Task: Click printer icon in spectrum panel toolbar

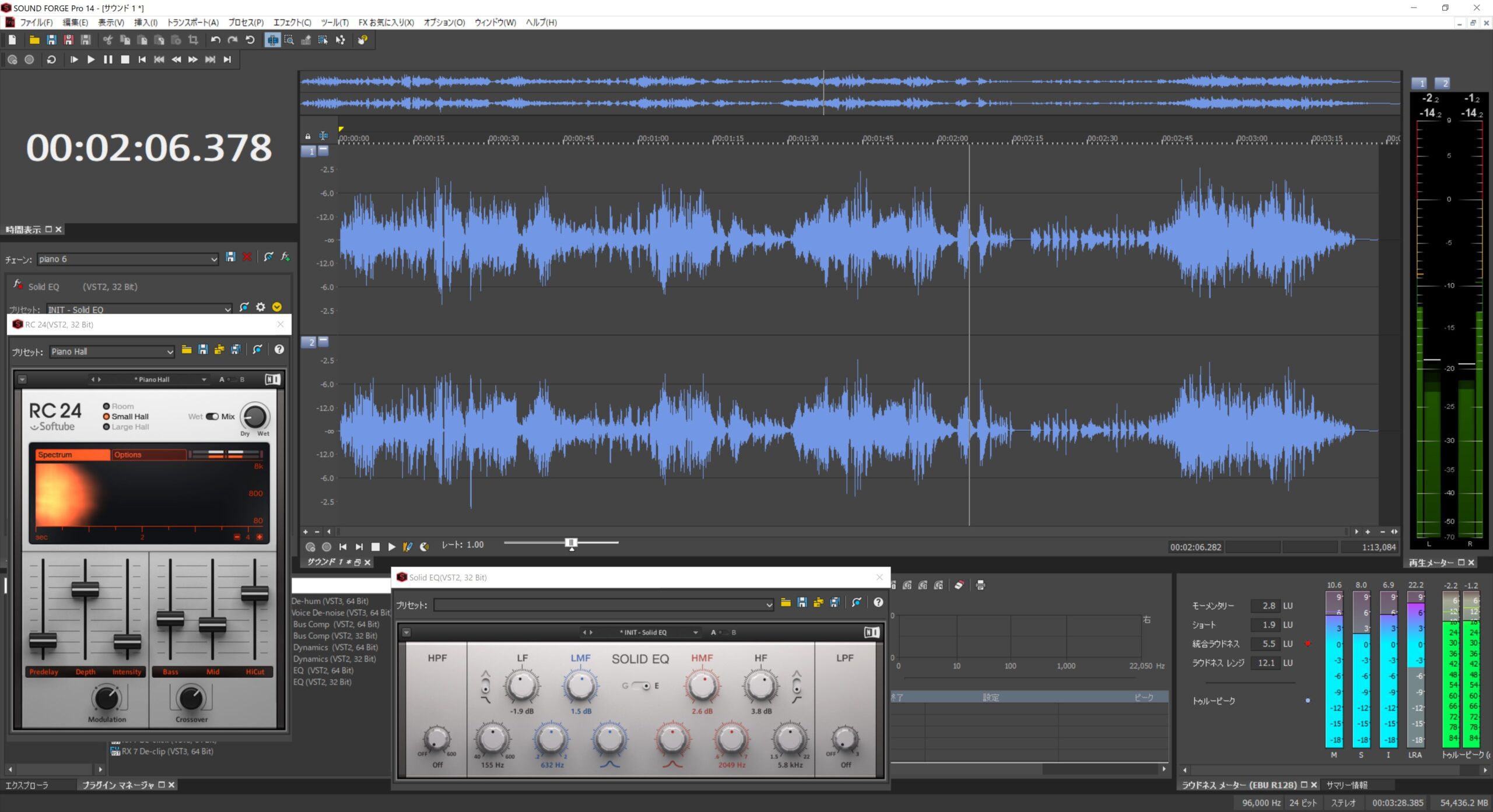Action: (x=980, y=585)
